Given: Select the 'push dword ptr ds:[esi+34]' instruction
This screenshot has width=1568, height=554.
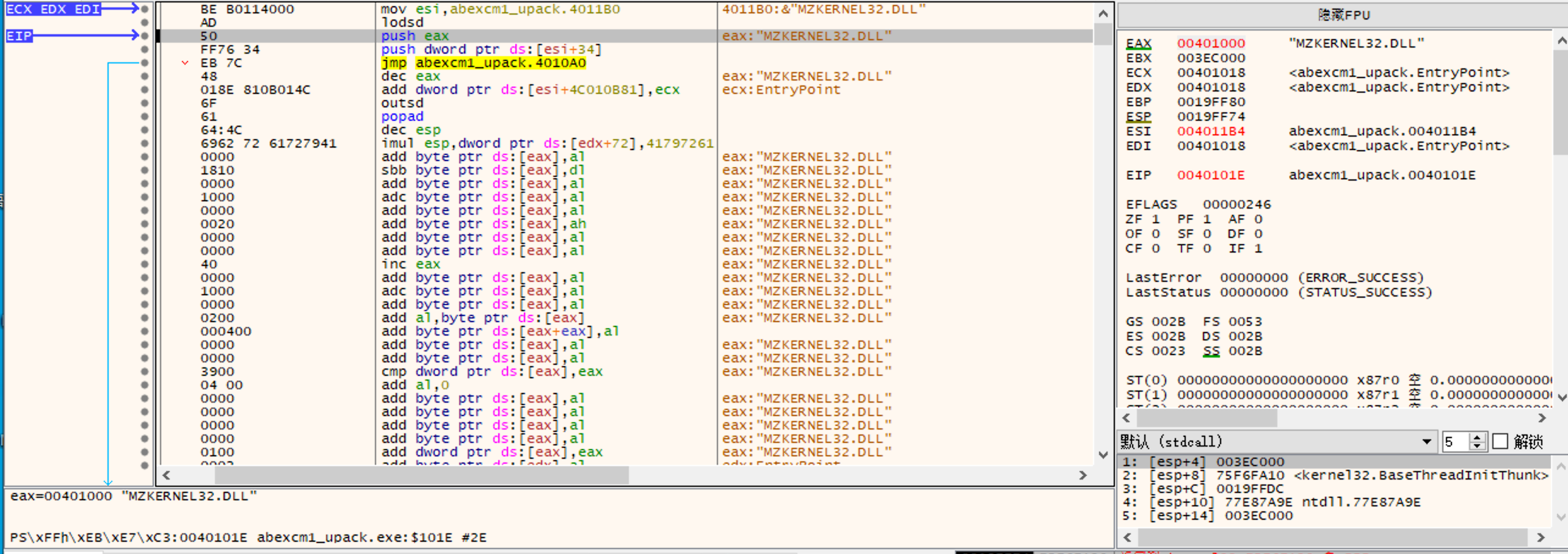Looking at the screenshot, I should coord(492,49).
